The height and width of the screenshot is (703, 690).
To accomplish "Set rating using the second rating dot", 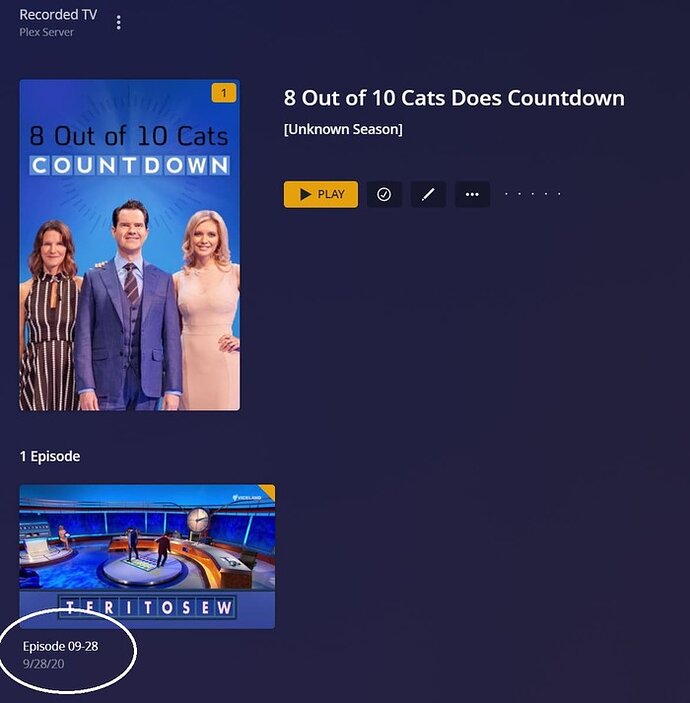I will point(520,194).
